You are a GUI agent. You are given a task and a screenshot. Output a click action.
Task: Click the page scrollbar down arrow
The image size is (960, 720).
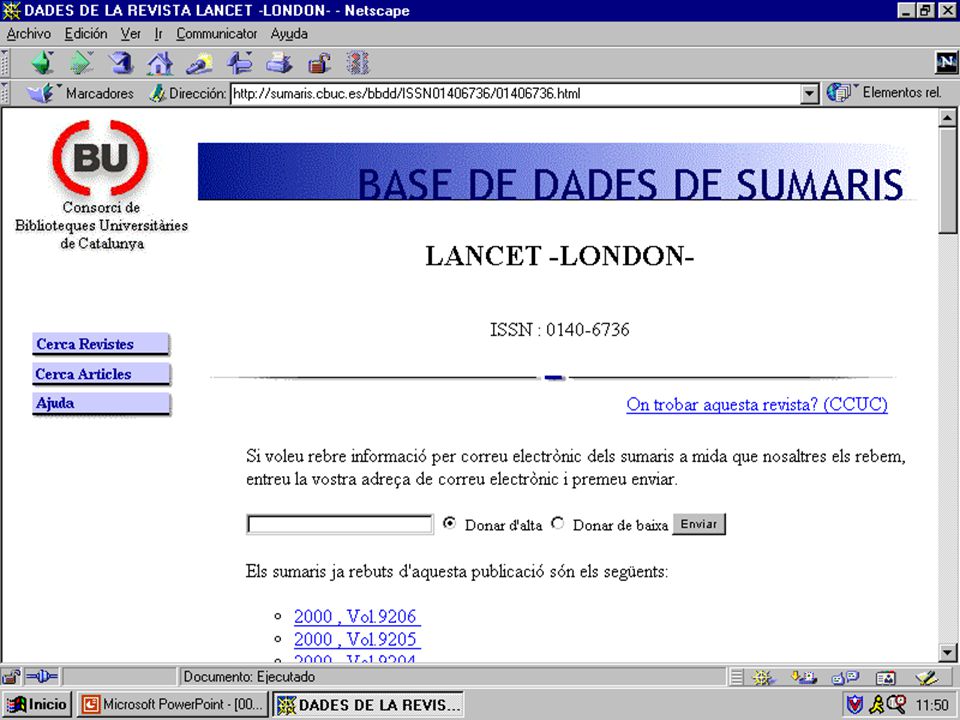(948, 651)
